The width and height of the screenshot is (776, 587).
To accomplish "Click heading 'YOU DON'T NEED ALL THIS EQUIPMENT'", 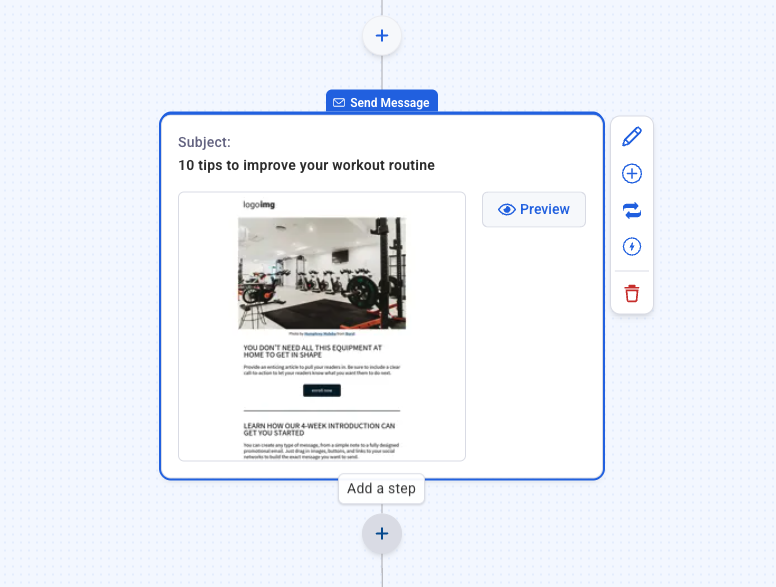I will pos(313,351).
